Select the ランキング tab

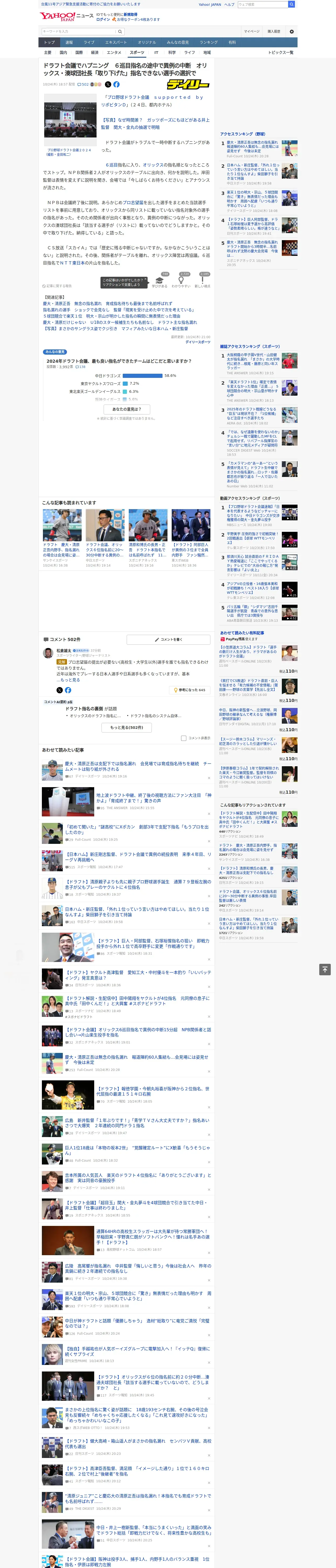pyautogui.click(x=209, y=43)
